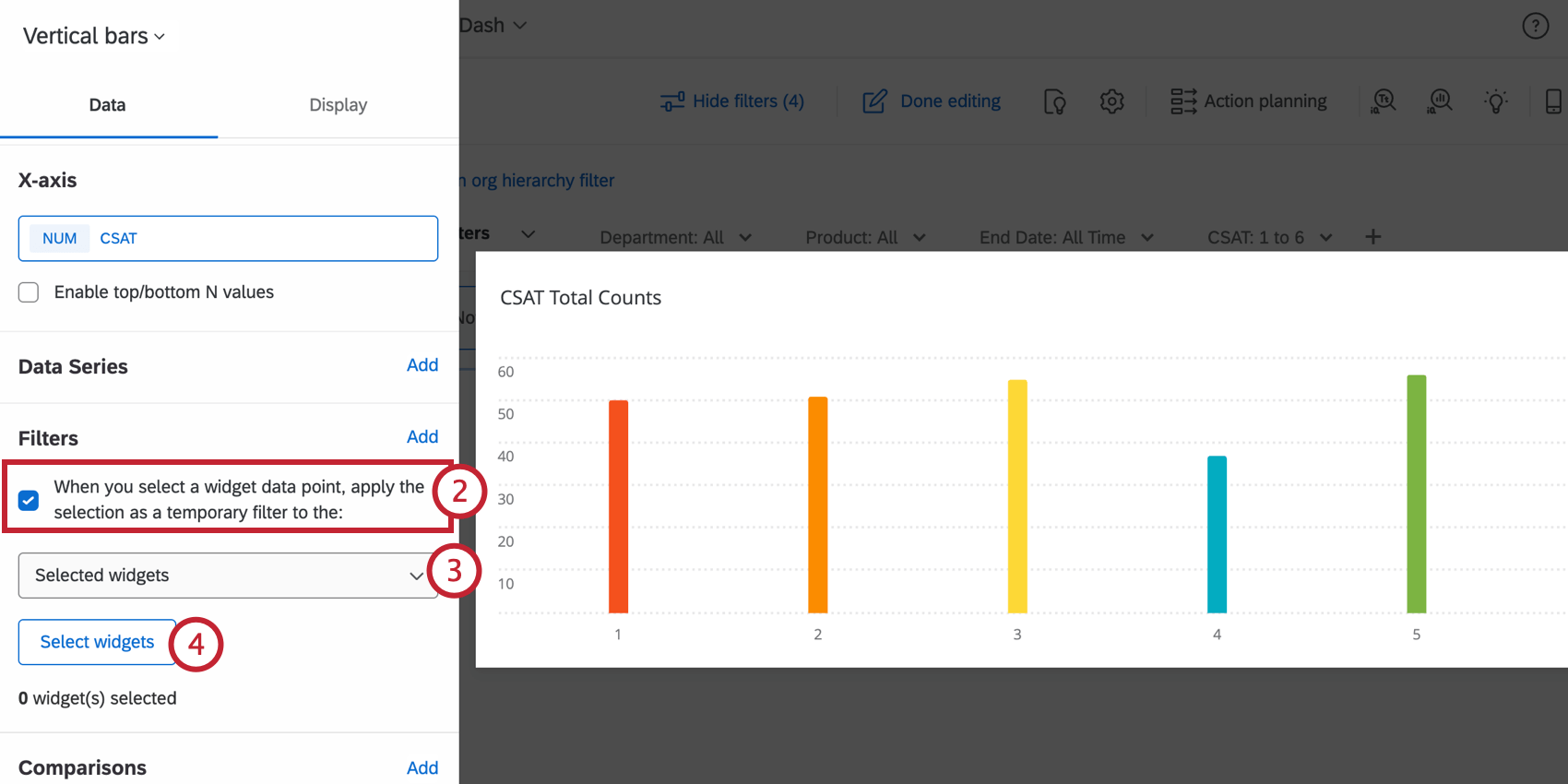Click the yellow bar for value 3
This screenshot has width=1568, height=784.
click(x=1017, y=496)
